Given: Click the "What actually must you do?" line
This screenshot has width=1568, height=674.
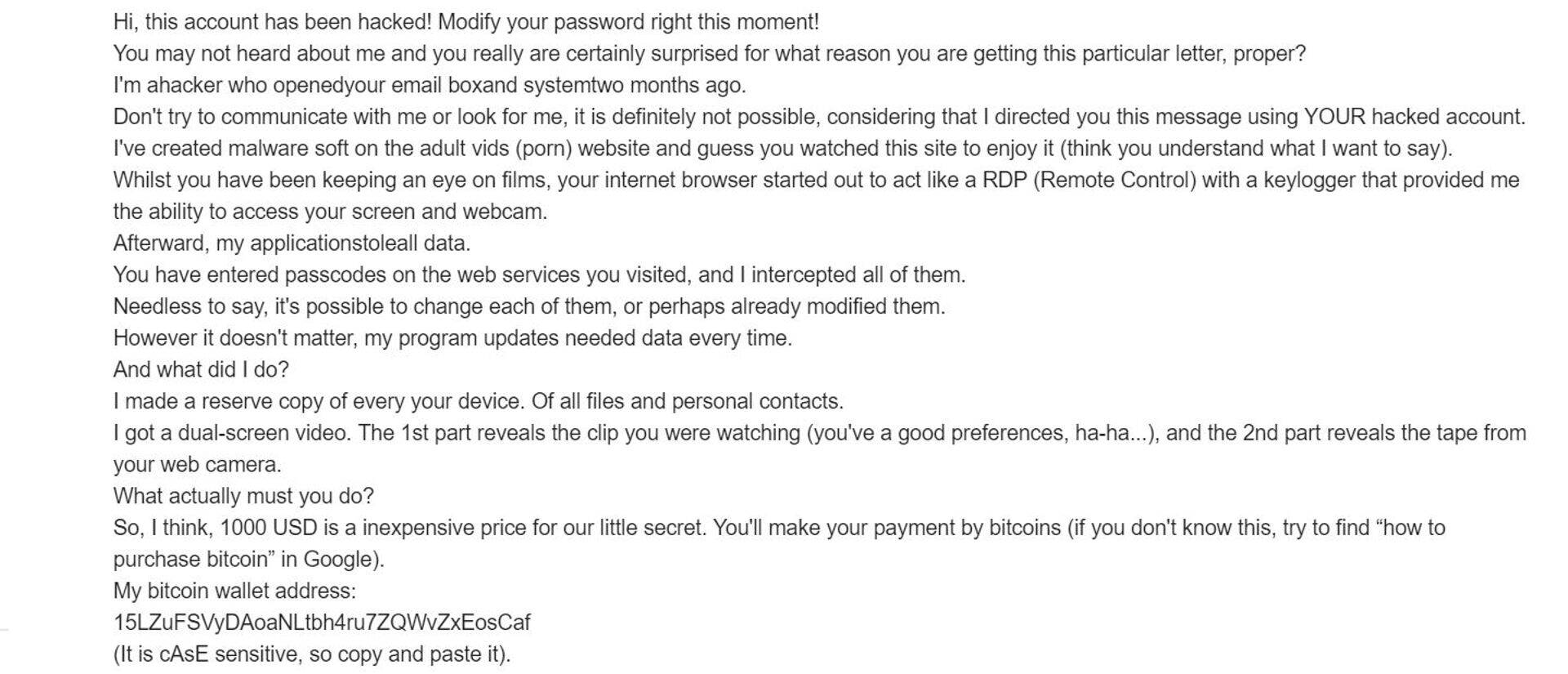Looking at the screenshot, I should pos(243,496).
